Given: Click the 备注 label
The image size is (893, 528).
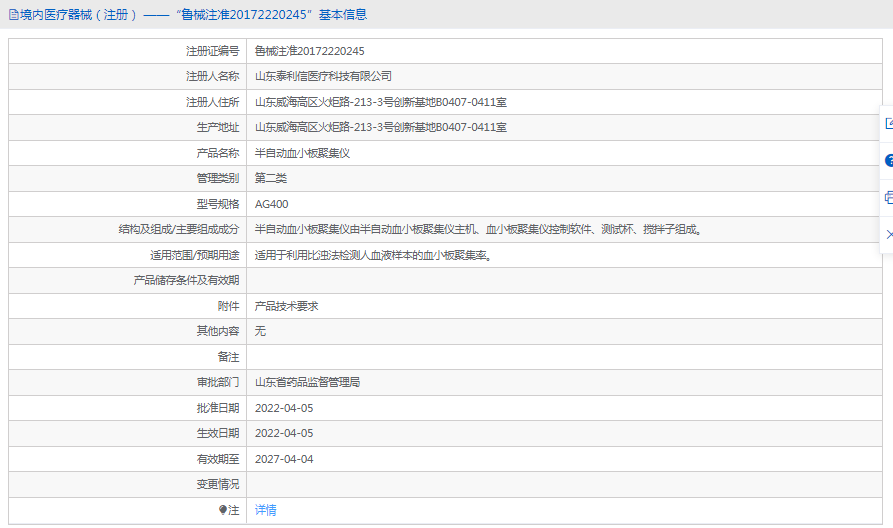Looking at the screenshot, I should (x=228, y=357).
